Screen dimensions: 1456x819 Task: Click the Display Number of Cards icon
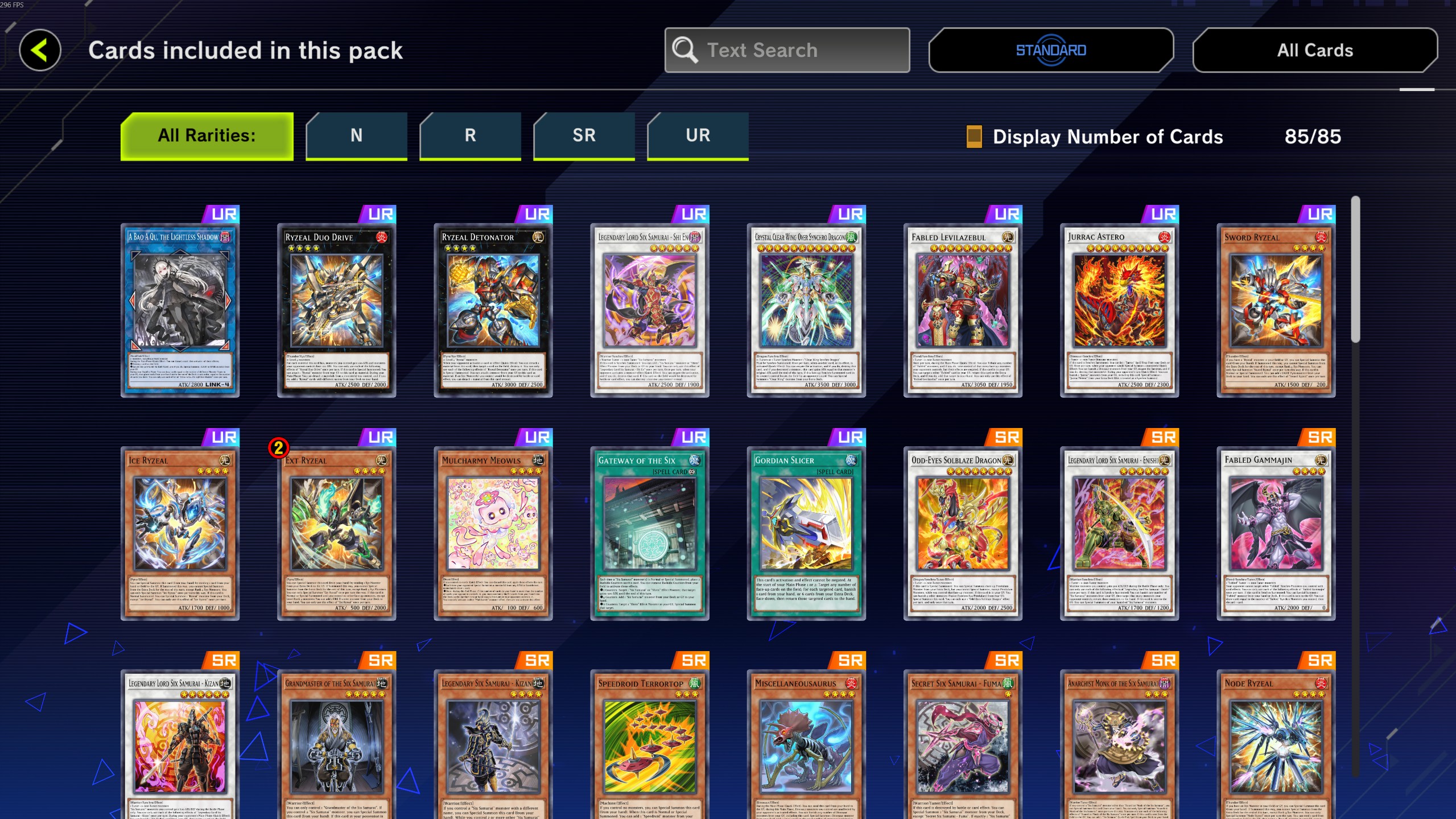pyautogui.click(x=974, y=137)
